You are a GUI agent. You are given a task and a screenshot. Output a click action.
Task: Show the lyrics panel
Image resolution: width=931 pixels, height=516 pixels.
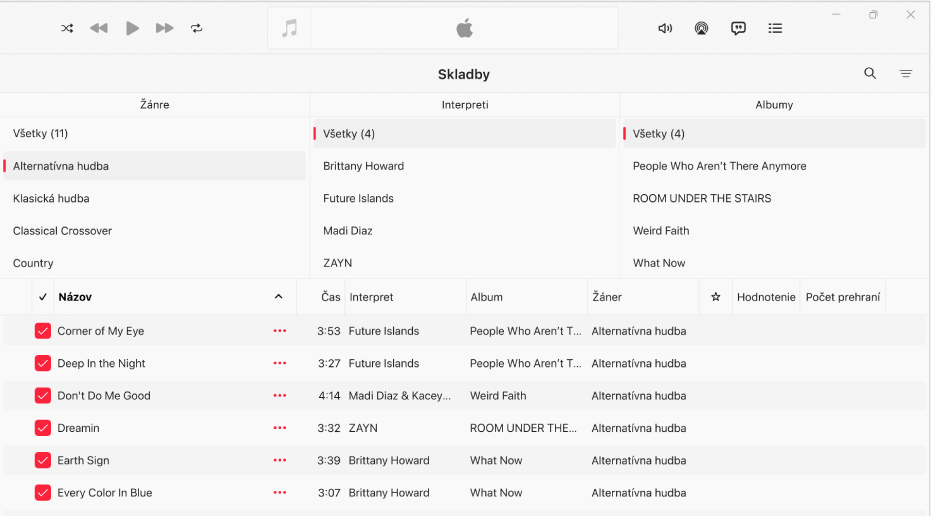(x=738, y=28)
